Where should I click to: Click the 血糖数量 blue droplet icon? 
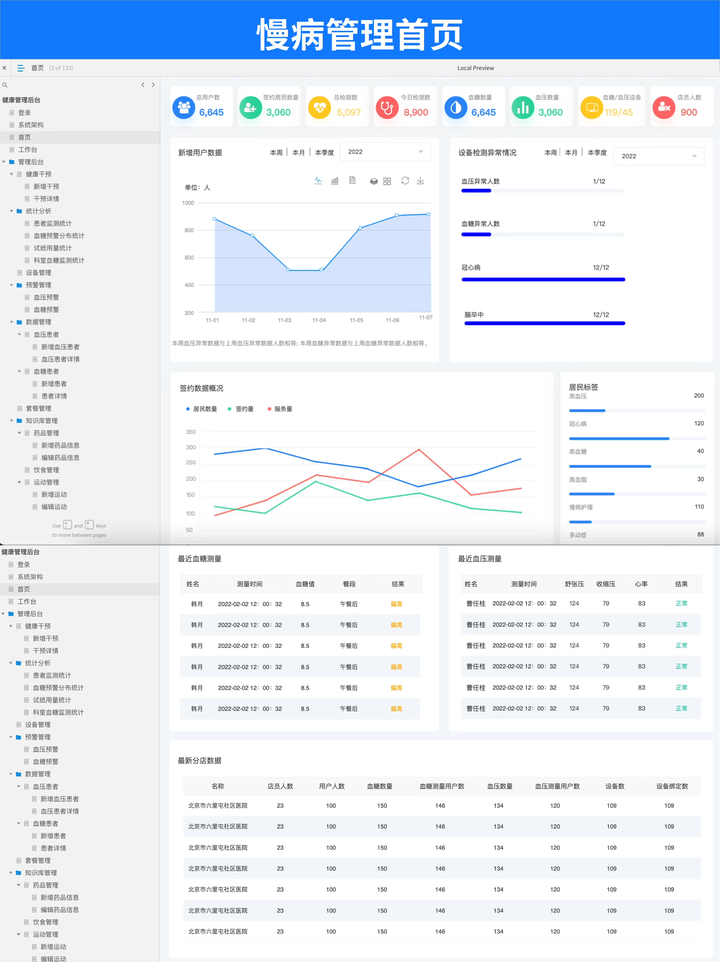click(455, 107)
